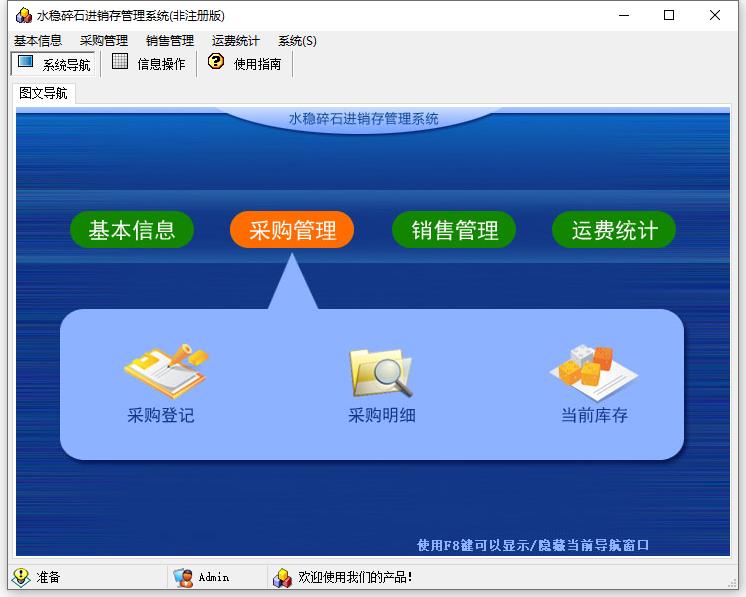Open the 销售管理 menu in menu bar
The image size is (746, 597).
(x=170, y=41)
